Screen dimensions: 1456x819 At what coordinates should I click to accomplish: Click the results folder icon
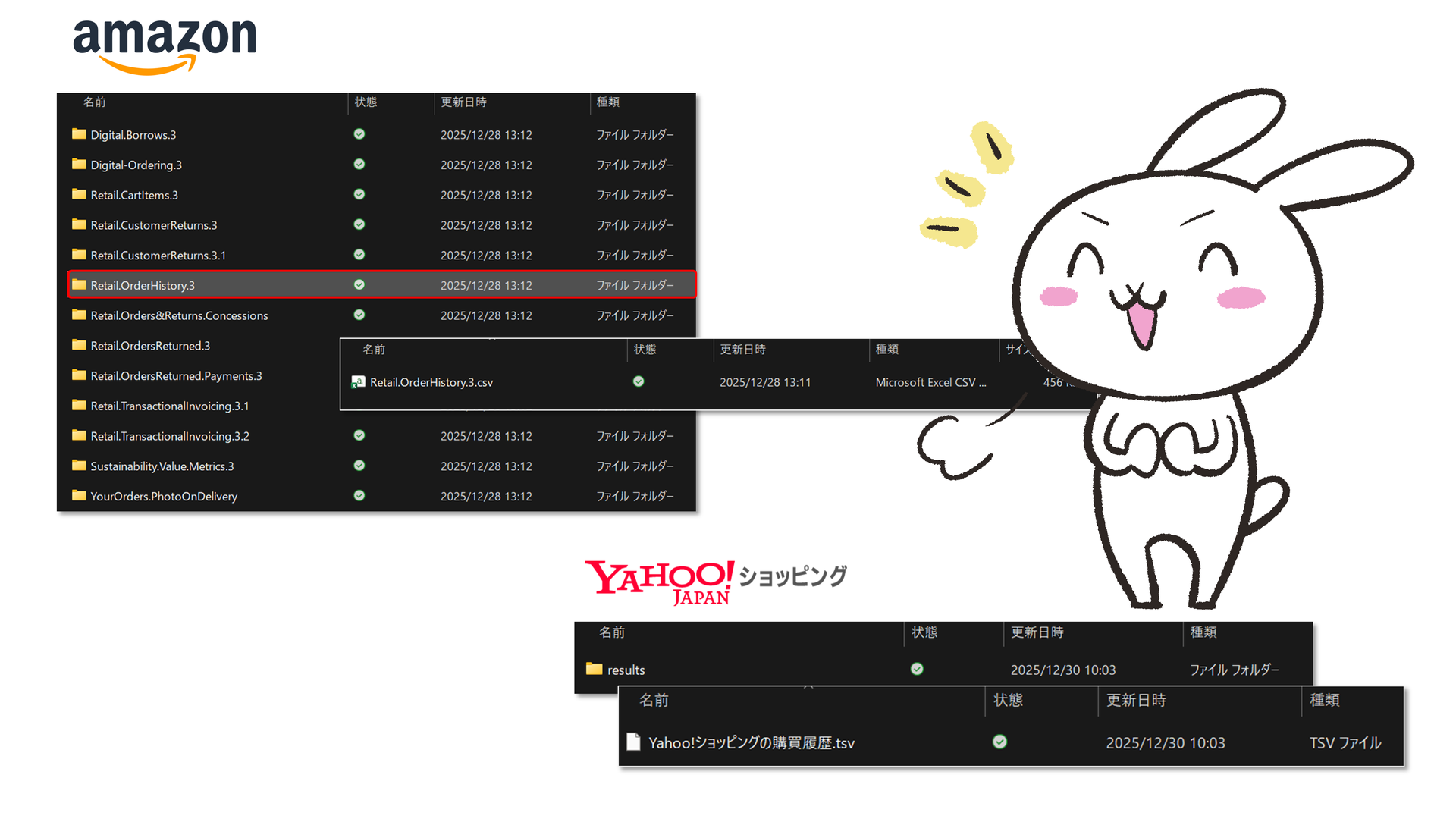(594, 670)
